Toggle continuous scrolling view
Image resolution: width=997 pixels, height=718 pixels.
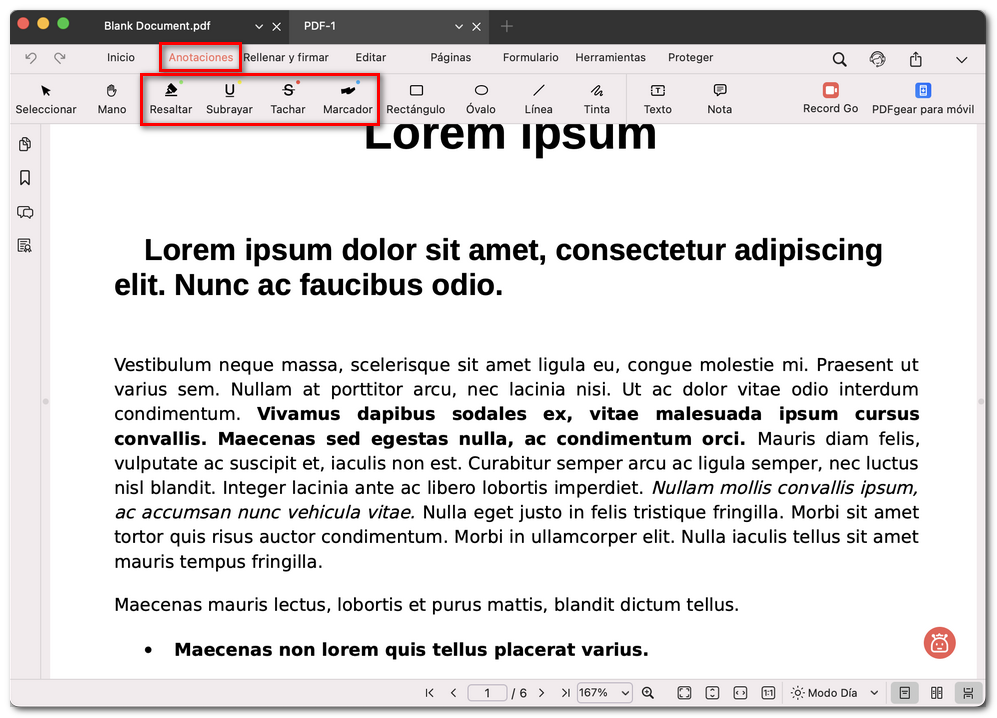pyautogui.click(x=967, y=693)
